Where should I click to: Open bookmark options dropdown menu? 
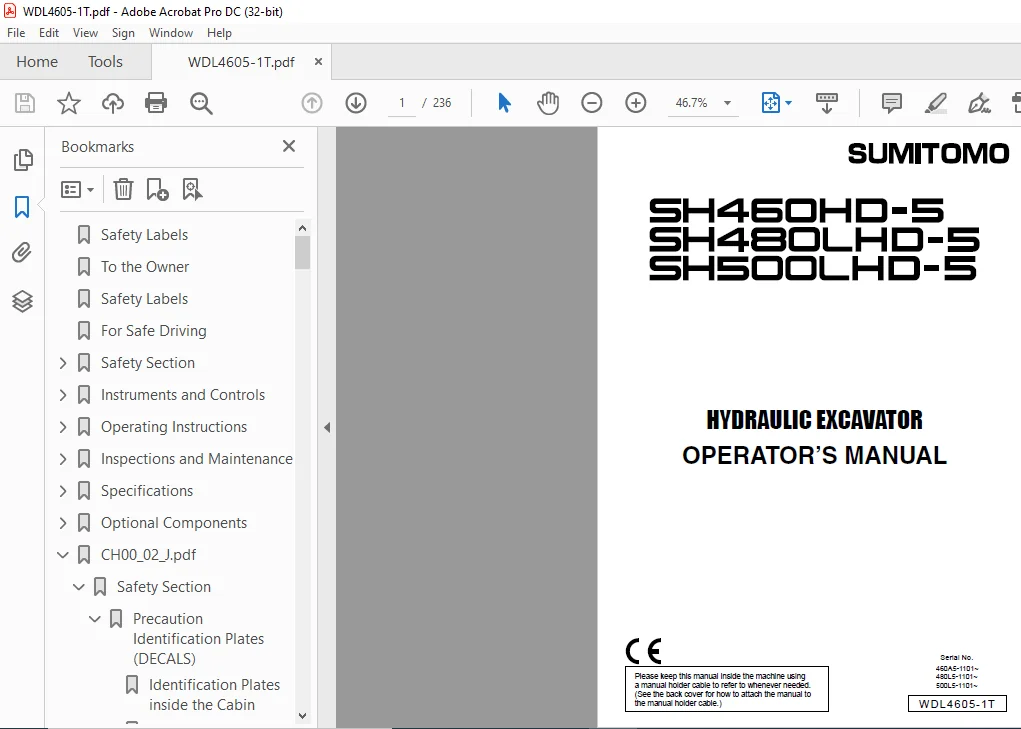click(77, 189)
